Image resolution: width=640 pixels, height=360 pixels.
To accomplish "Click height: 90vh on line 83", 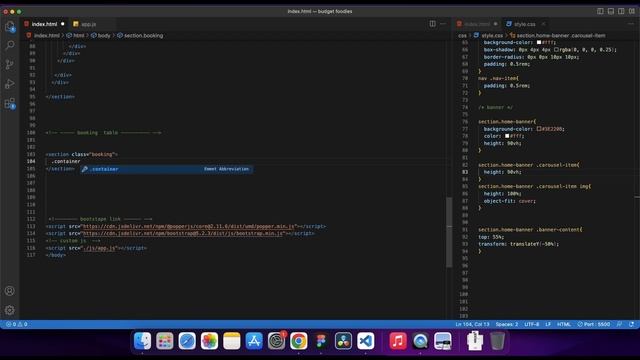I will 502,172.
